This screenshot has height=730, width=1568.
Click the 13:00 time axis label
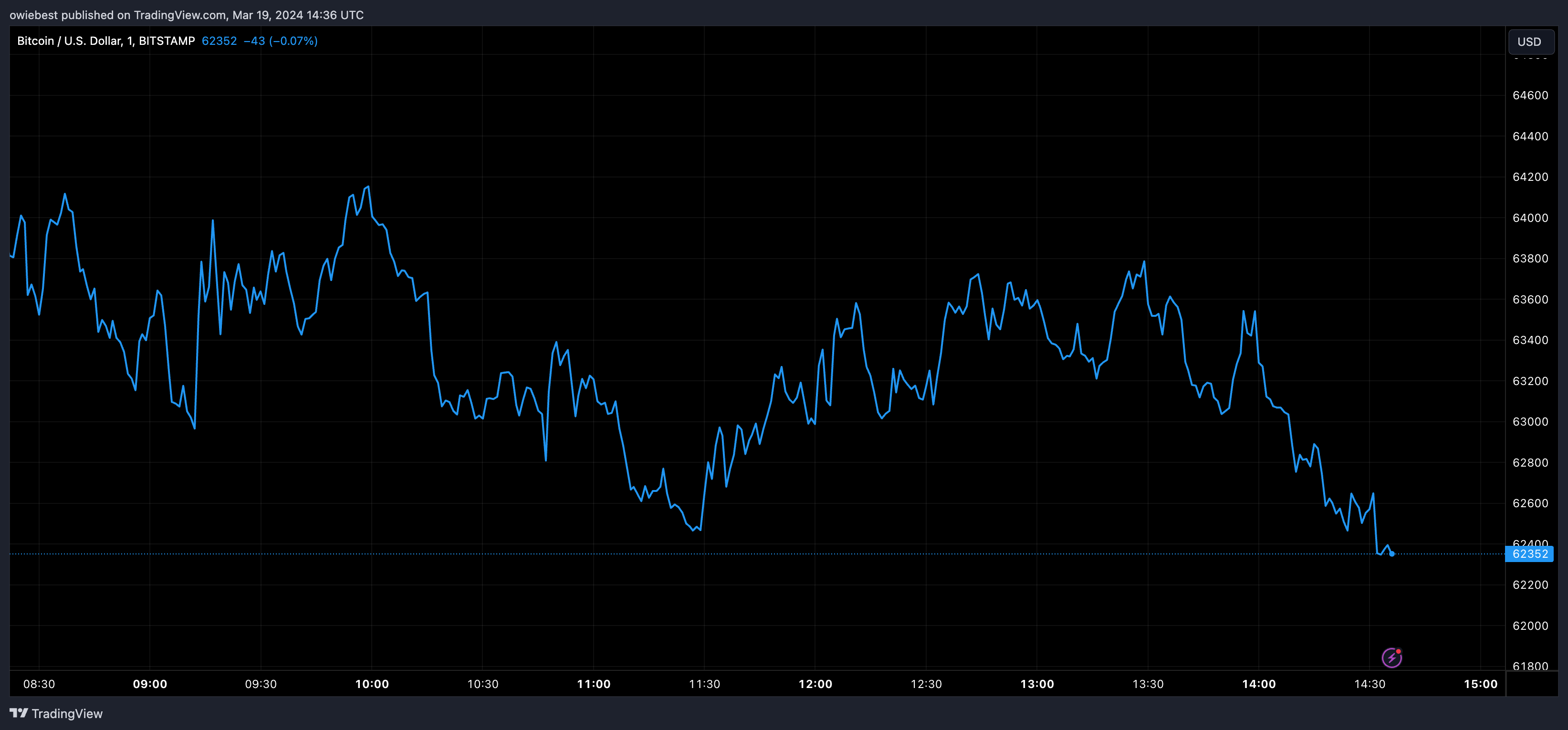[x=1037, y=684]
